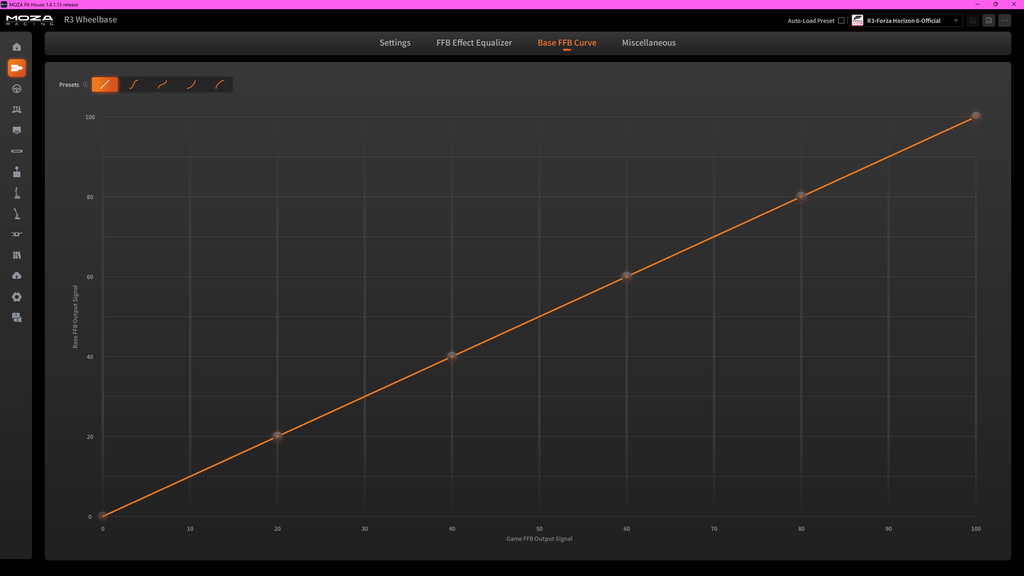Click the "Presets" label
The image size is (1024, 576).
click(69, 85)
